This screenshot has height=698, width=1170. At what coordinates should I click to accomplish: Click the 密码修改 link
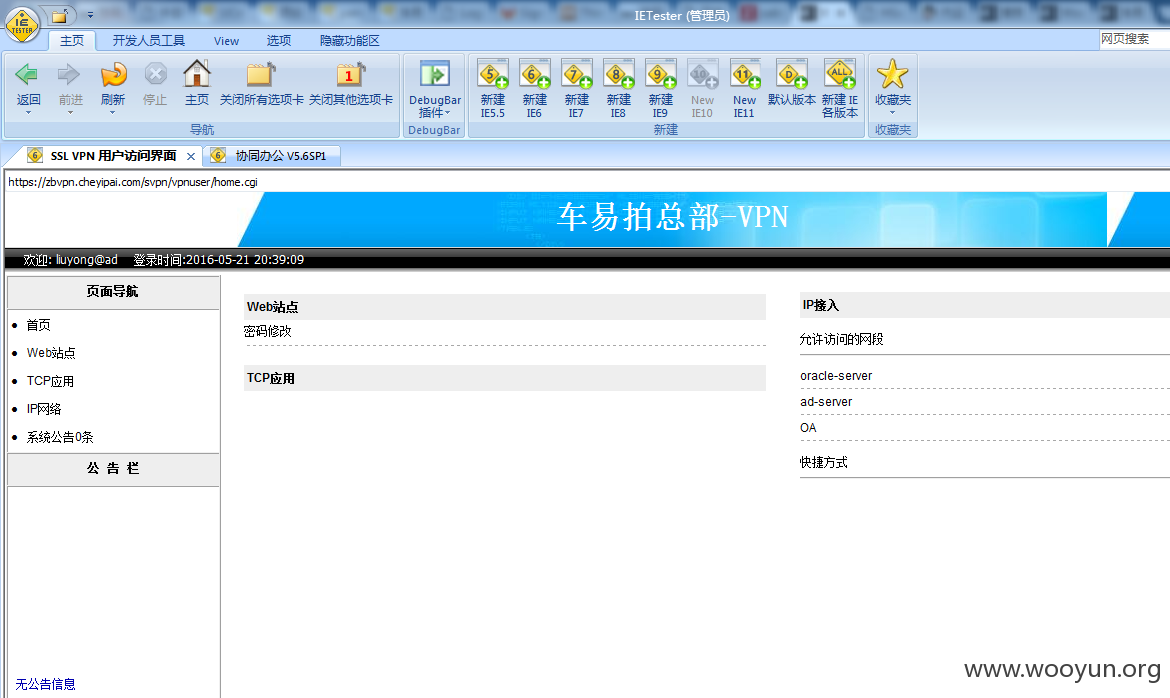click(267, 331)
